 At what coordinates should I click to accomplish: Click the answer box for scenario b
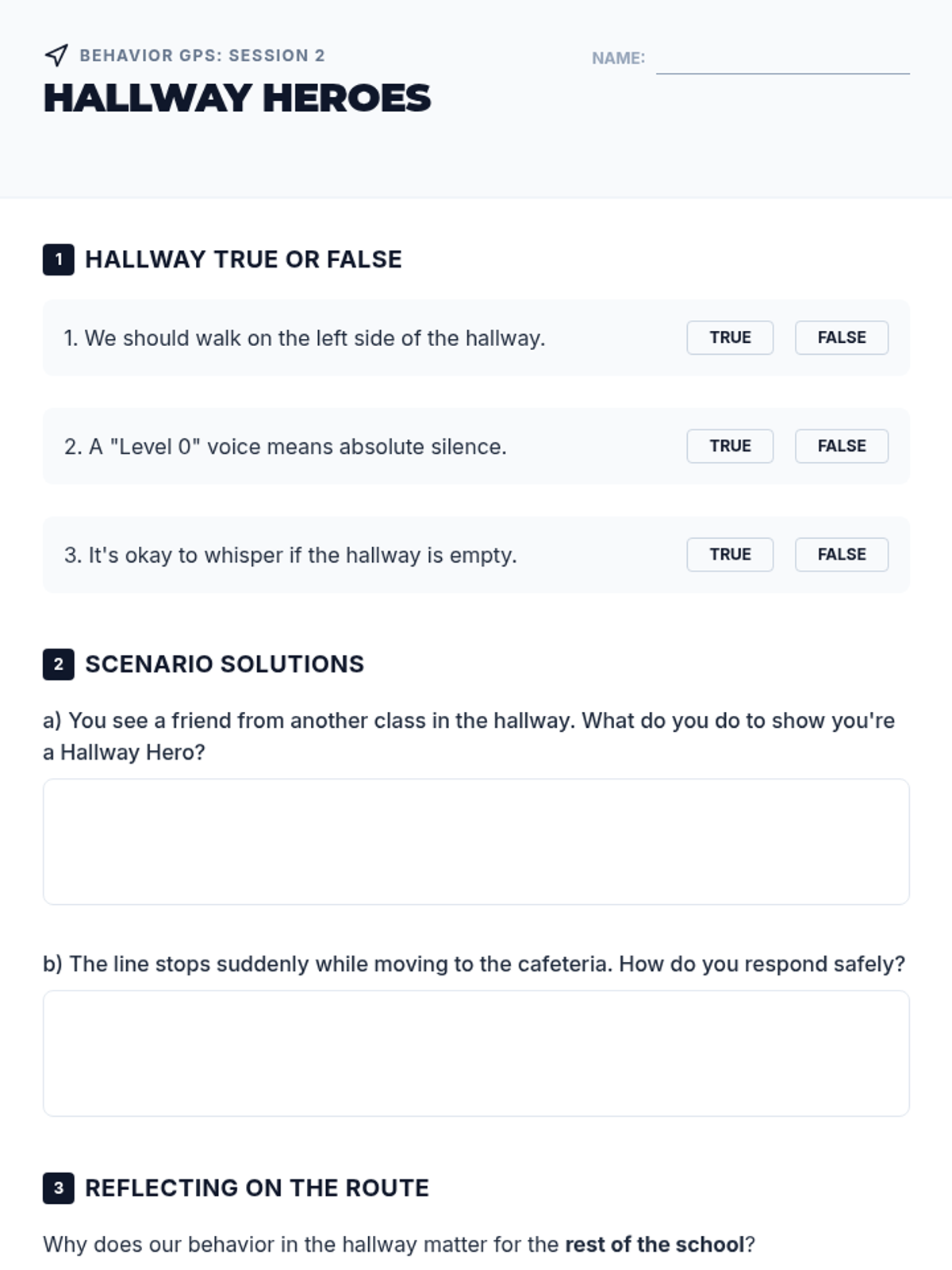[x=476, y=1053]
